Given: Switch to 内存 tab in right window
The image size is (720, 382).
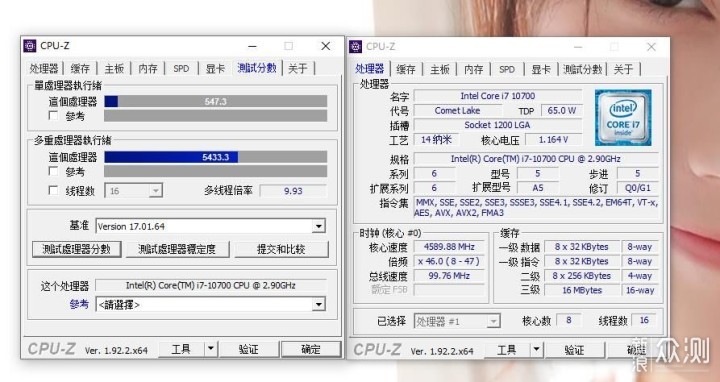Looking at the screenshot, I should 473,69.
